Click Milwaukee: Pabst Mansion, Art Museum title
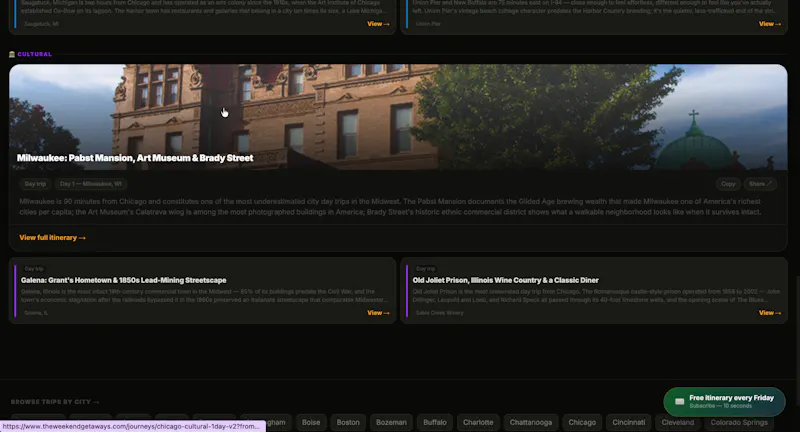800x432 pixels. coord(135,158)
